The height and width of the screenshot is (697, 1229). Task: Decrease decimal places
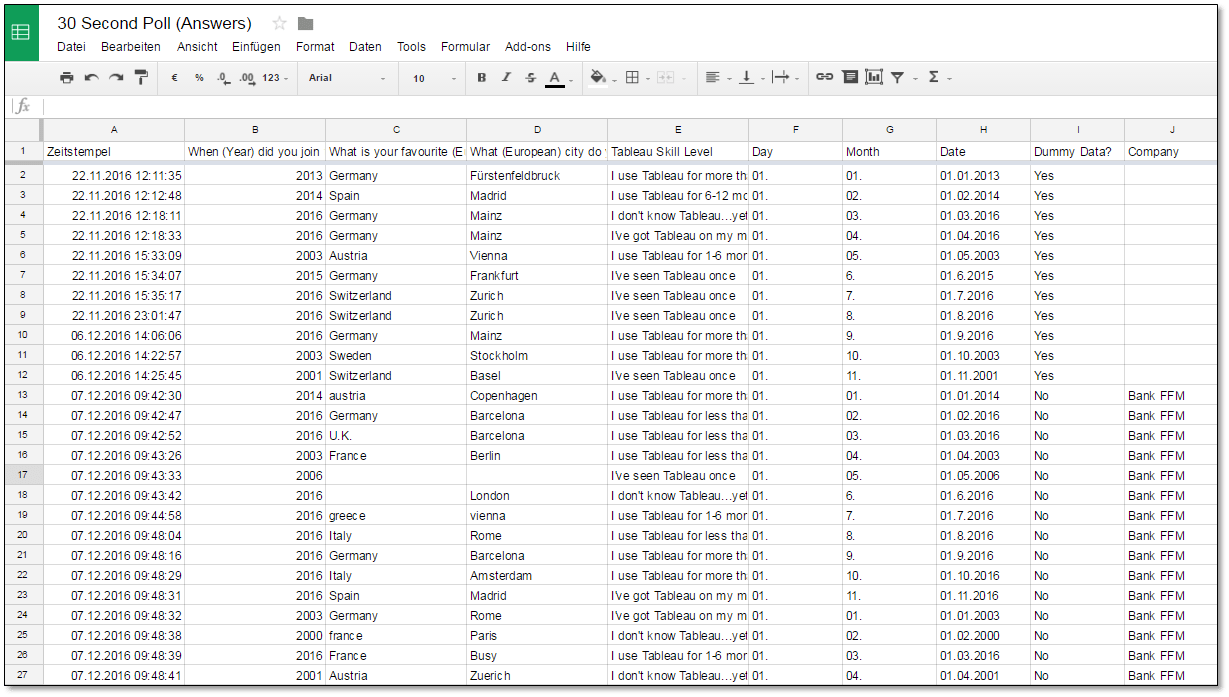point(223,77)
